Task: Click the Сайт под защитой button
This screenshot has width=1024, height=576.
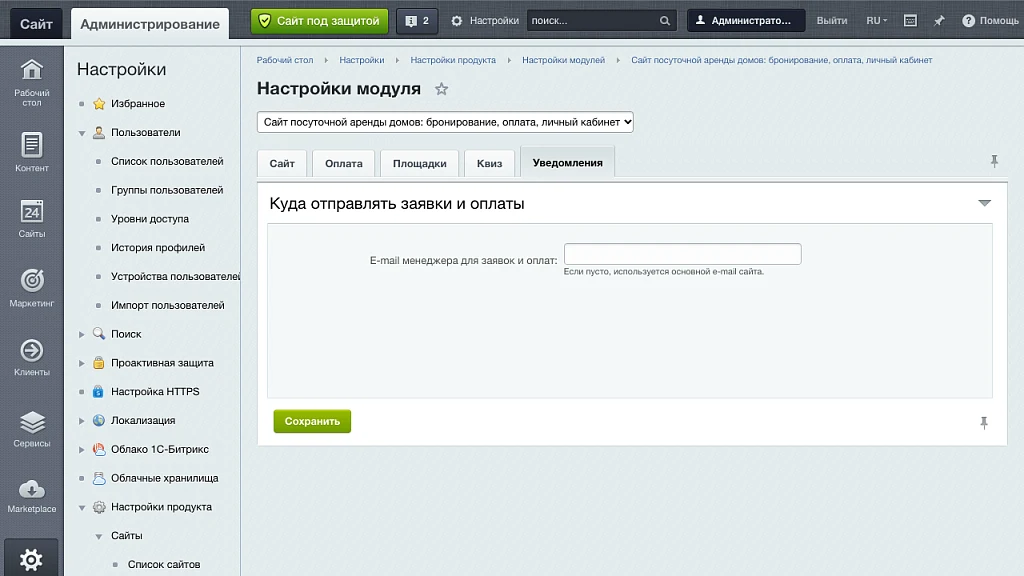Action: pos(319,21)
